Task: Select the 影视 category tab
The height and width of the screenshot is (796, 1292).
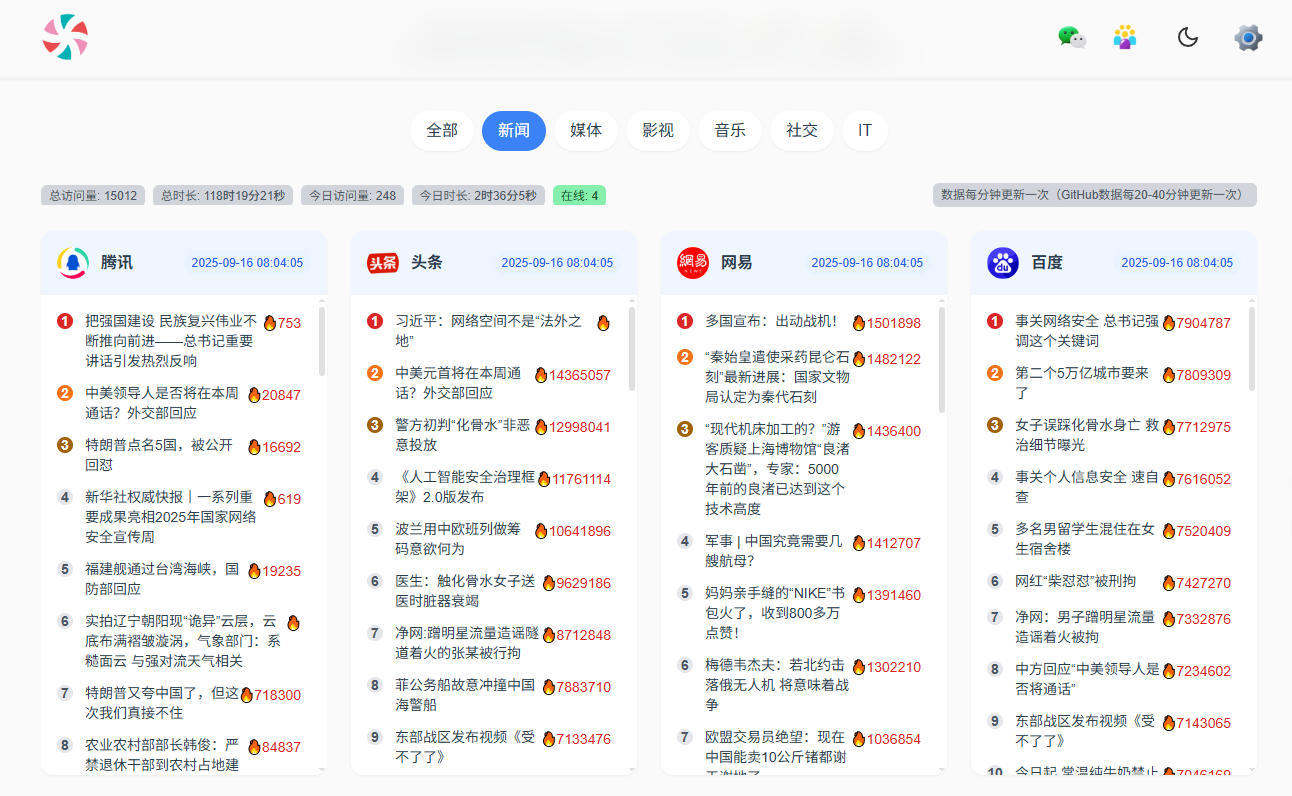Action: click(658, 130)
